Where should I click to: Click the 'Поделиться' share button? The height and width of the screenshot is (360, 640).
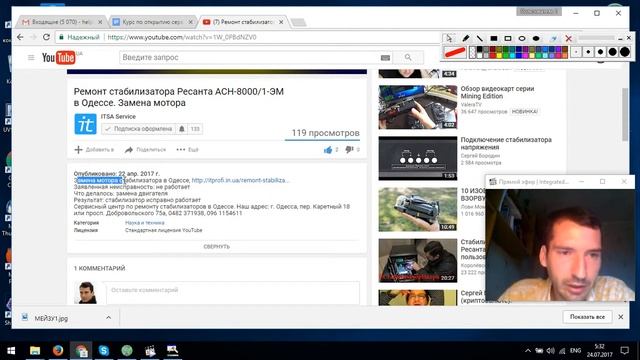(x=146, y=150)
